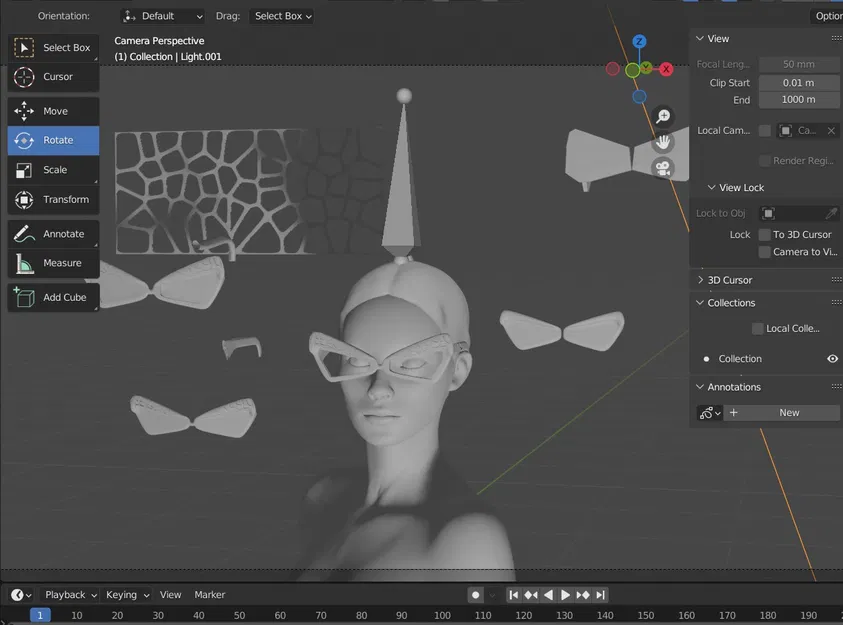This screenshot has height=625, width=843.
Task: Click the Add Cube tool
Action: click(53, 297)
